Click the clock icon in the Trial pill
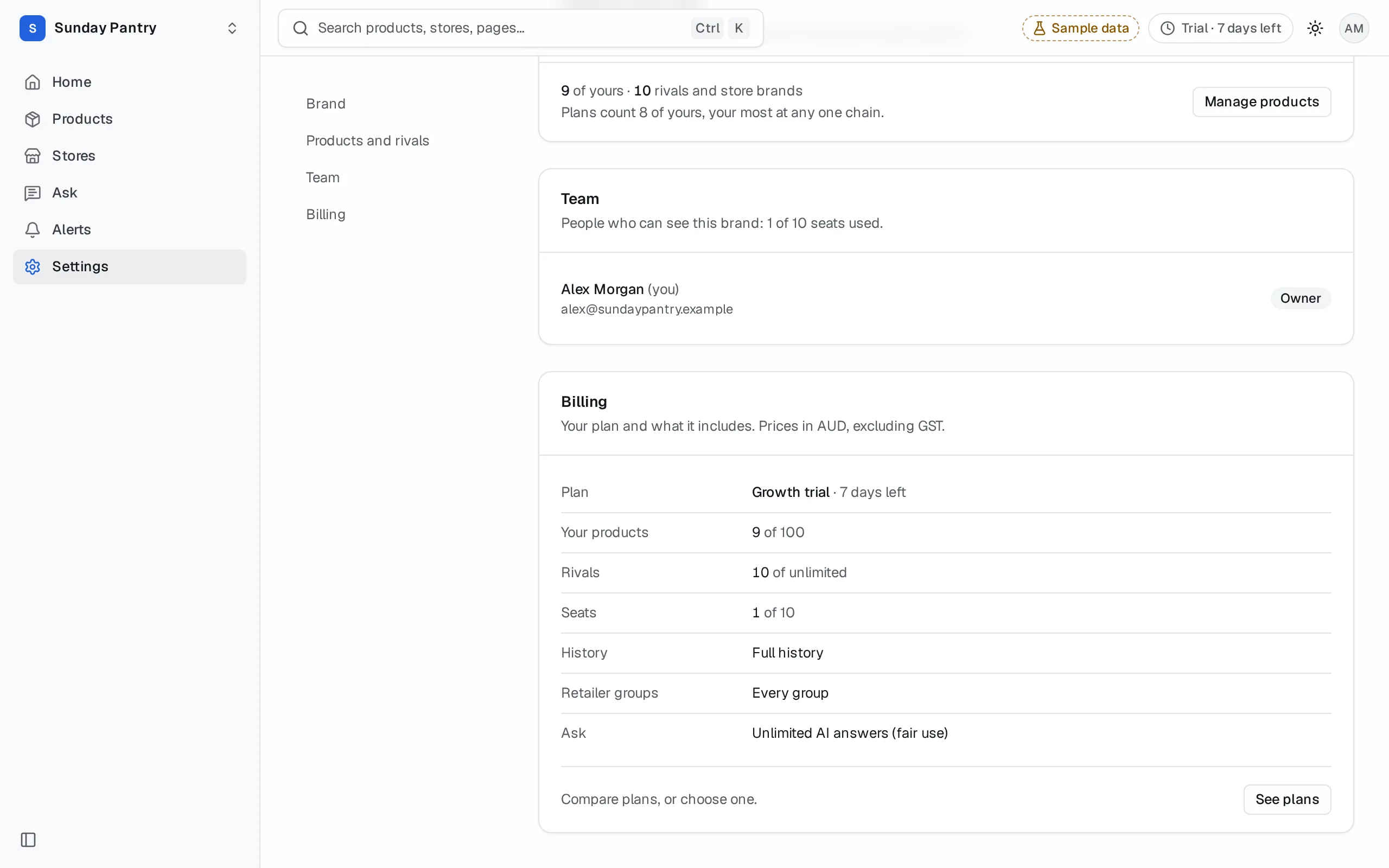This screenshot has height=868, width=1389. [x=1168, y=28]
